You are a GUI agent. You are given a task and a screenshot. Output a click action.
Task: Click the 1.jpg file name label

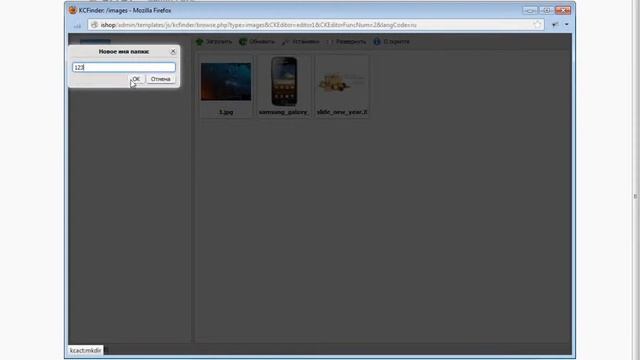pos(226,112)
